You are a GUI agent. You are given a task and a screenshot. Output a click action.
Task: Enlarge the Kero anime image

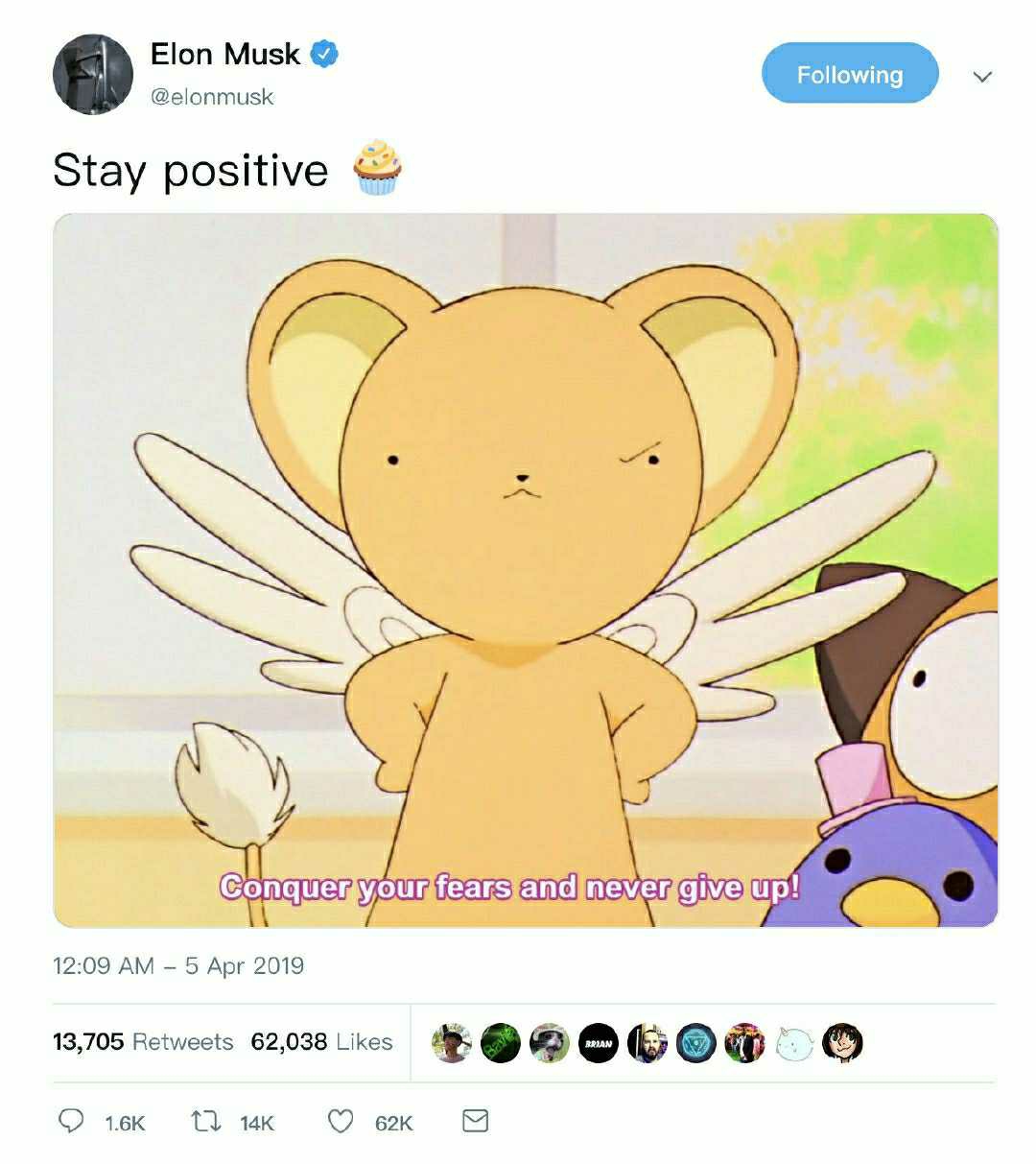pos(525,570)
